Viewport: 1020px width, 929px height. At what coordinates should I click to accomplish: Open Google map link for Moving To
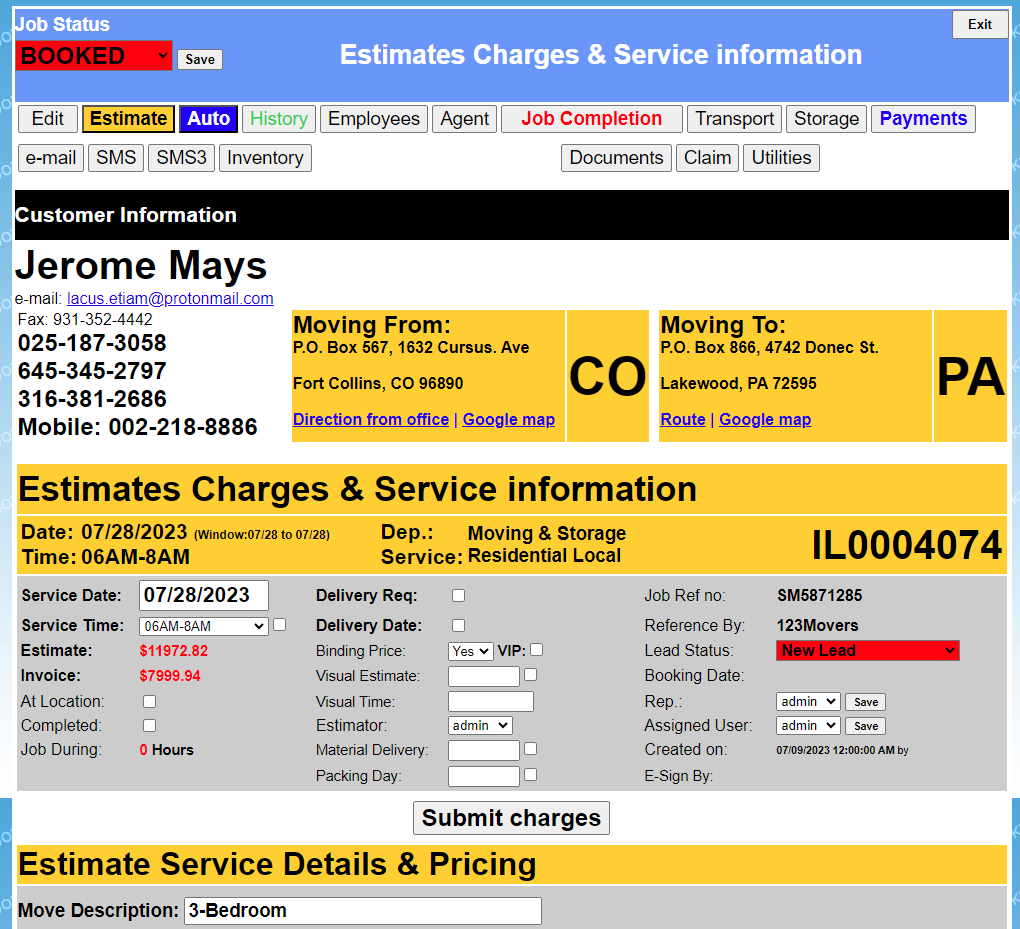tap(764, 419)
